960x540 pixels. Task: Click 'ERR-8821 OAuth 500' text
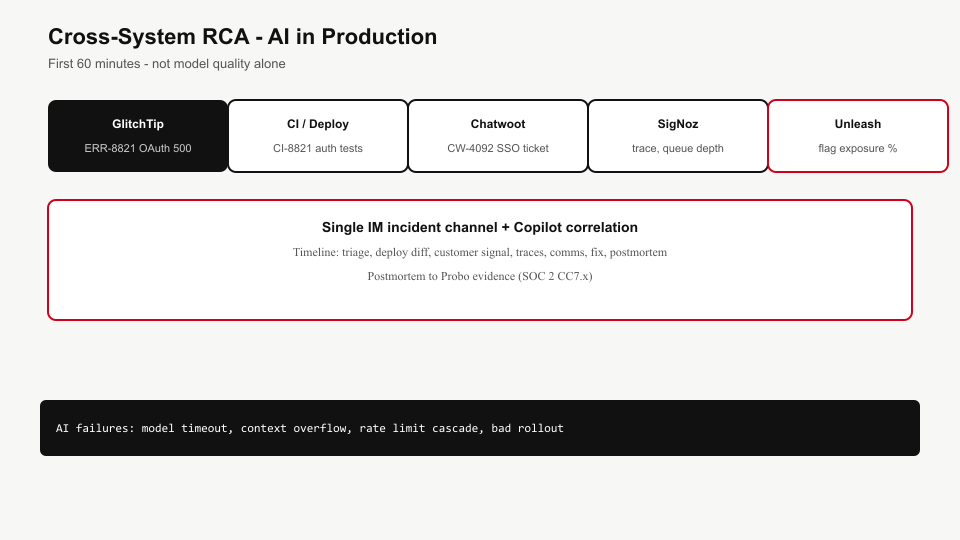point(138,148)
